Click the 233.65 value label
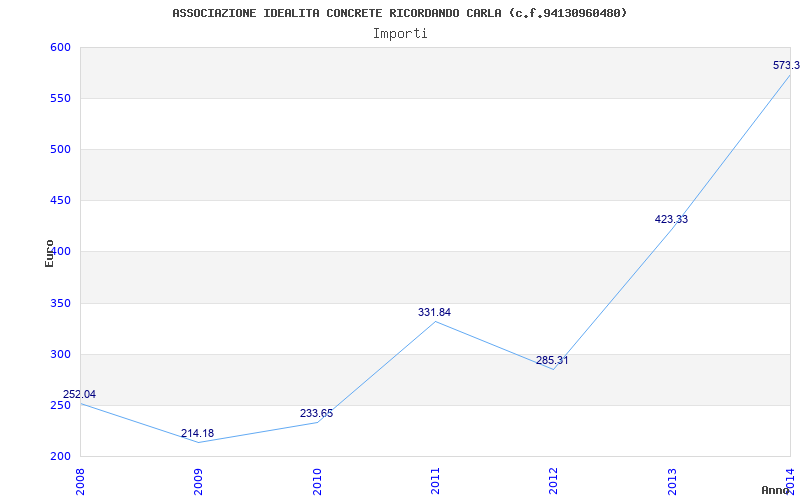Viewport: 800px width, 500px height. pyautogui.click(x=316, y=413)
